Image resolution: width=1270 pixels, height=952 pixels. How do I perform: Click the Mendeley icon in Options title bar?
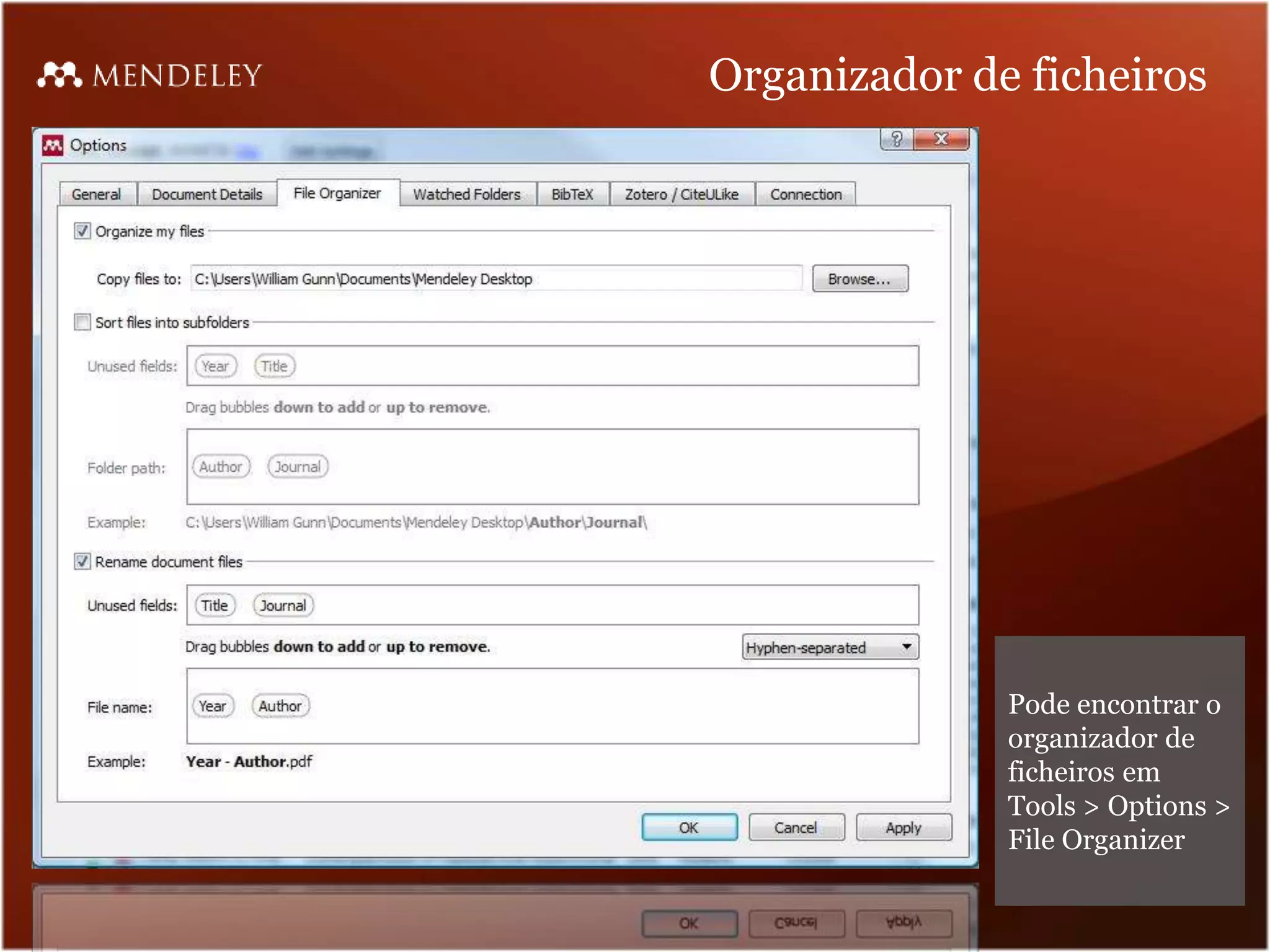coord(53,146)
